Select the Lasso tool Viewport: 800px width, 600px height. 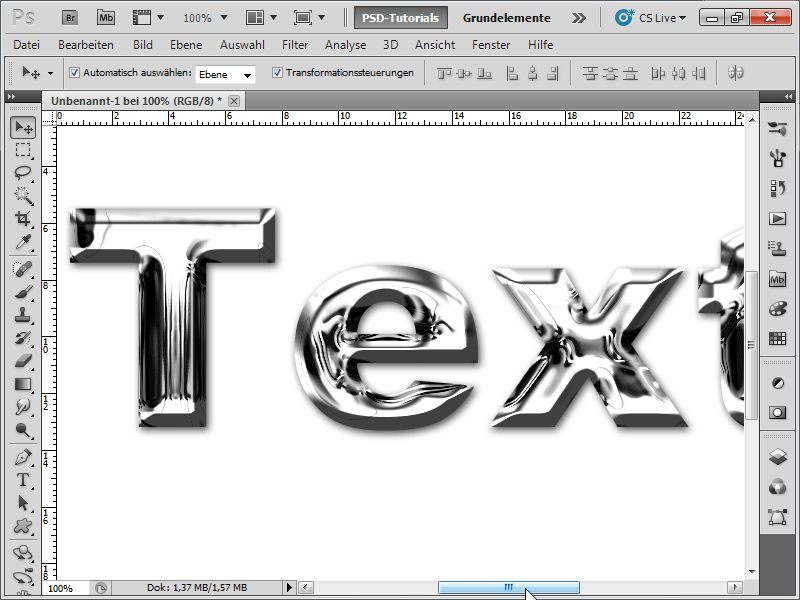[23, 173]
